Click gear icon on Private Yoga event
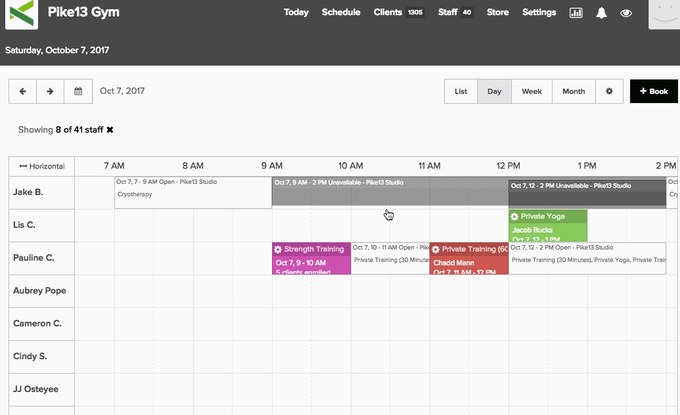The width and height of the screenshot is (680, 415). click(x=514, y=216)
